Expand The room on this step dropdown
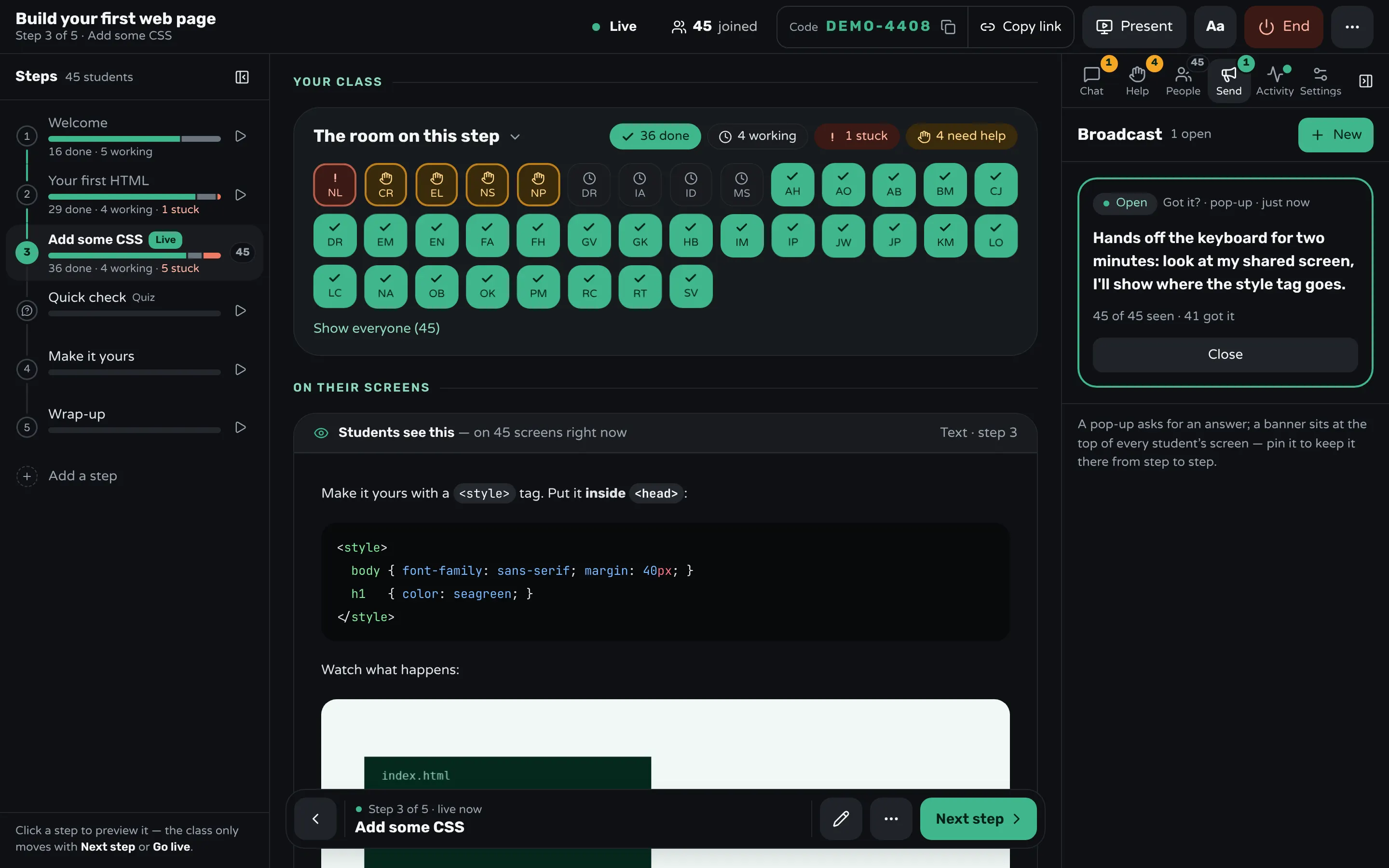 click(515, 136)
